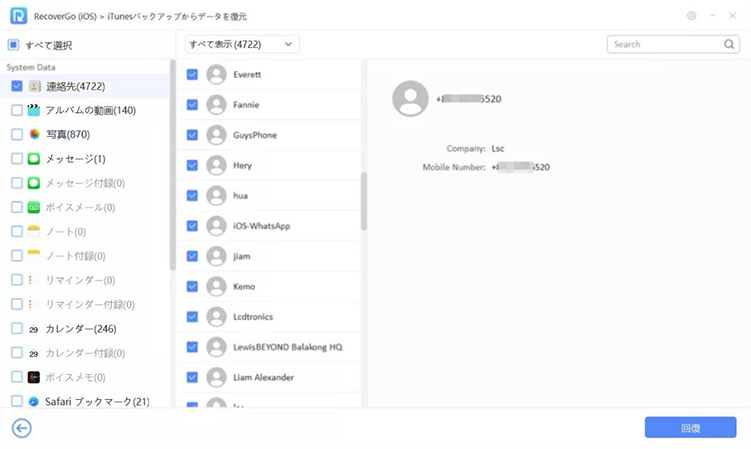
Task: Click the RecoverGo app logo icon
Action: (18, 16)
